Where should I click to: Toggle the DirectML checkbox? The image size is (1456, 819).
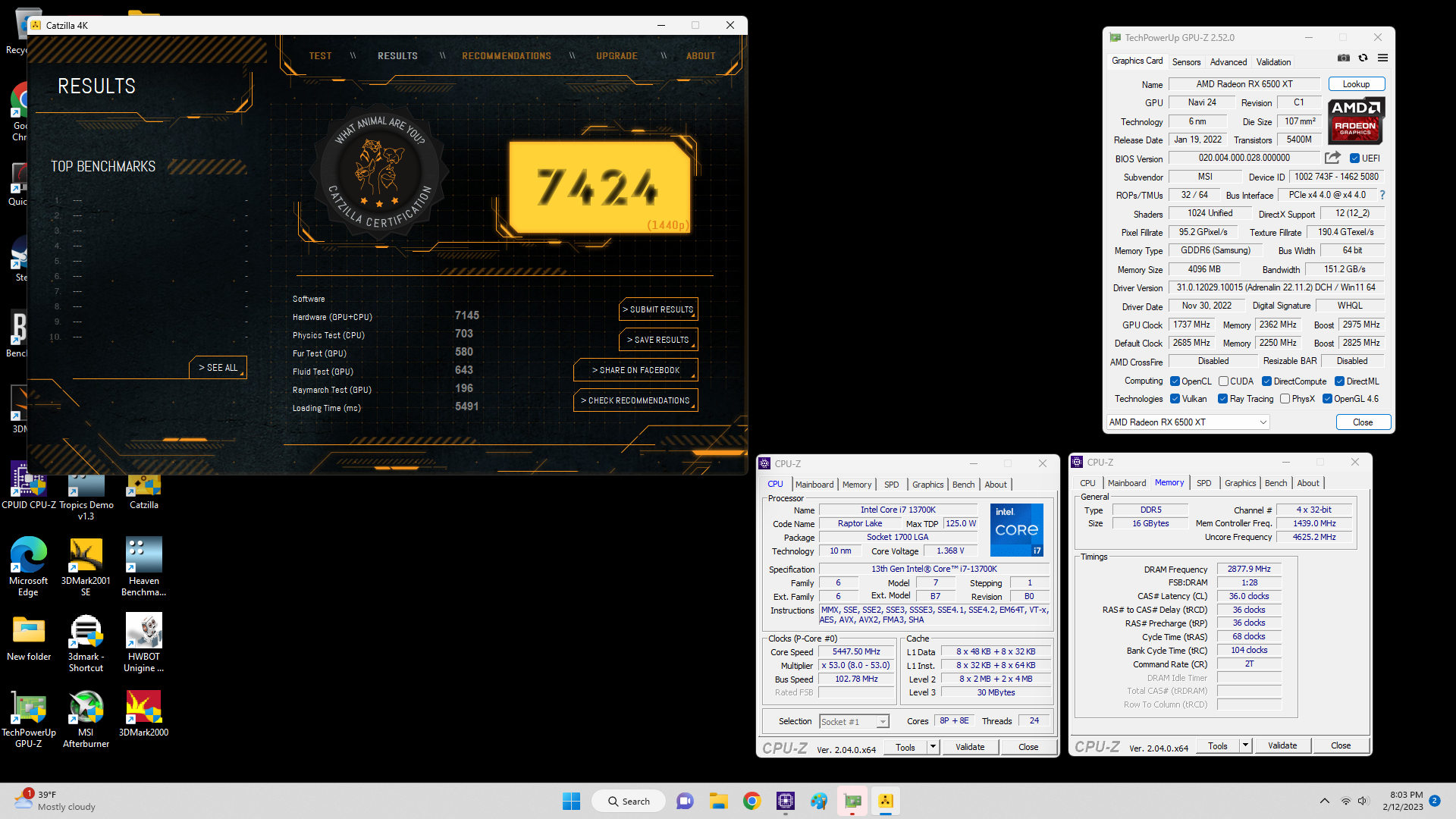tap(1339, 381)
